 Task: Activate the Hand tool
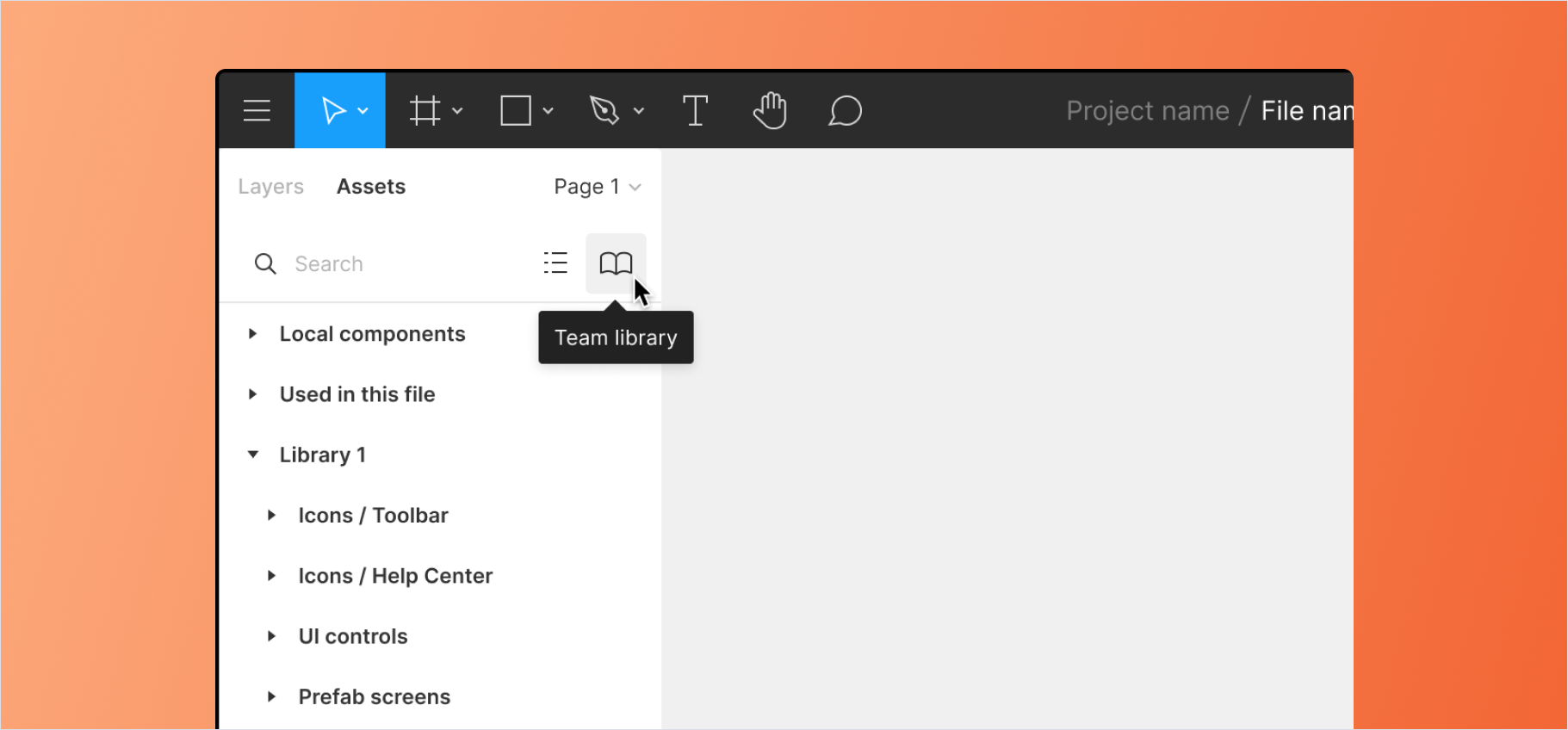click(770, 111)
